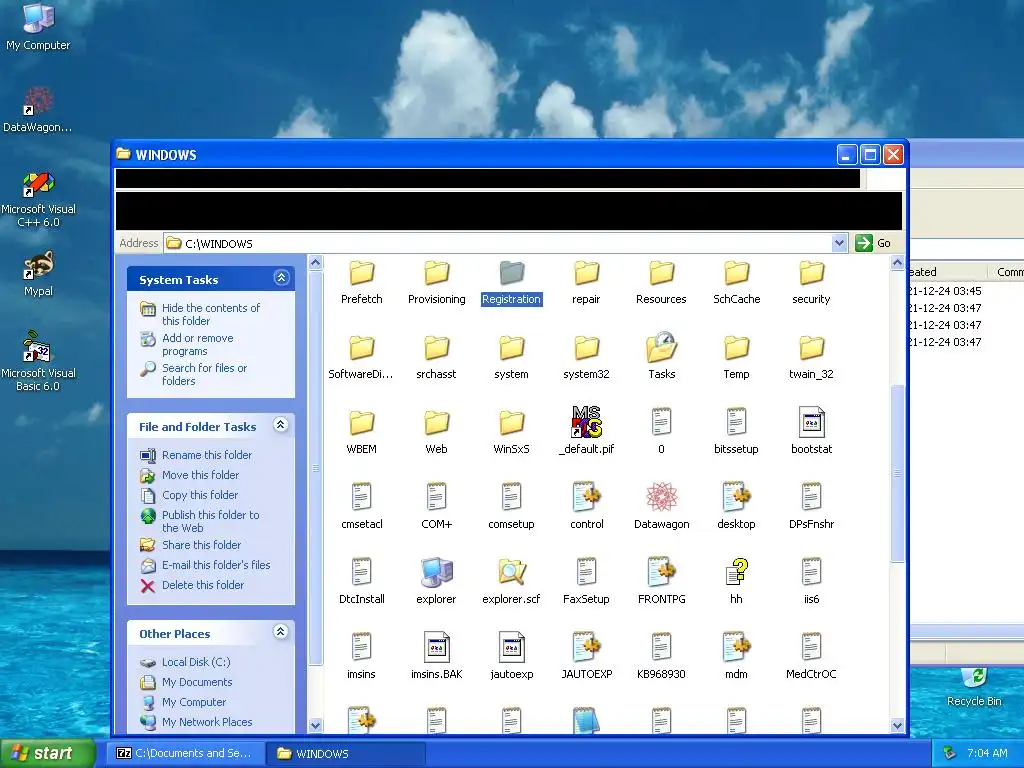Click Delete this folder

click(202, 585)
